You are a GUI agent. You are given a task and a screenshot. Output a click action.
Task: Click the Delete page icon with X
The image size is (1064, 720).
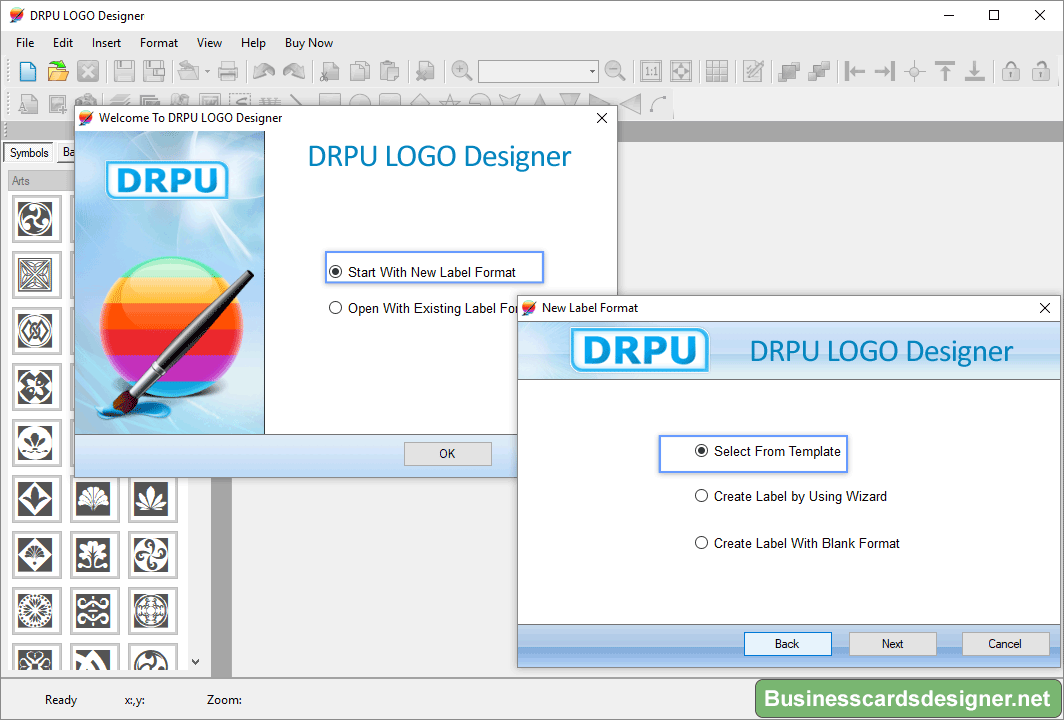(425, 71)
